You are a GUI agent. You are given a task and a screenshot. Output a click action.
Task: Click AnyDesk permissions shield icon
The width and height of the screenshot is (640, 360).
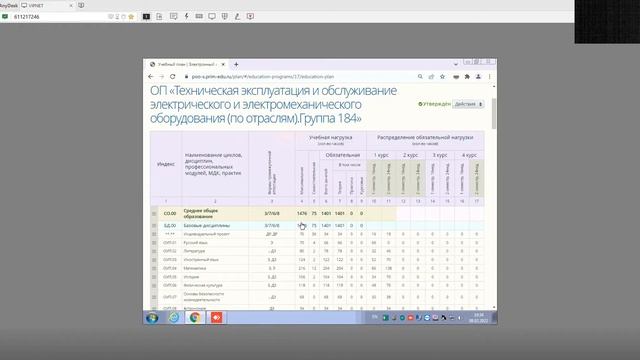[x=224, y=16]
